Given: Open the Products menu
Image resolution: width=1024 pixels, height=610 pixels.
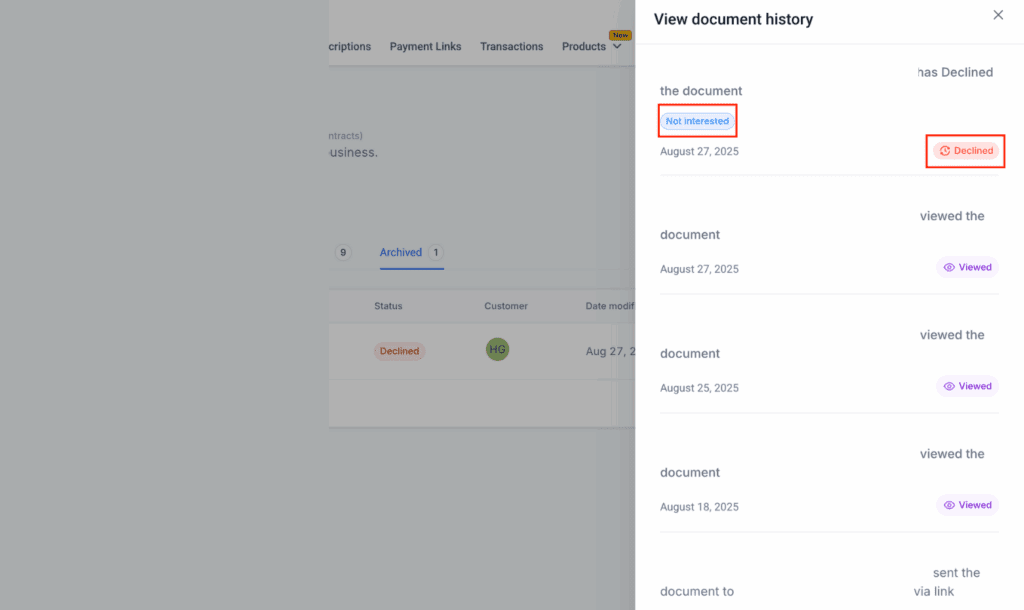Looking at the screenshot, I should (584, 46).
